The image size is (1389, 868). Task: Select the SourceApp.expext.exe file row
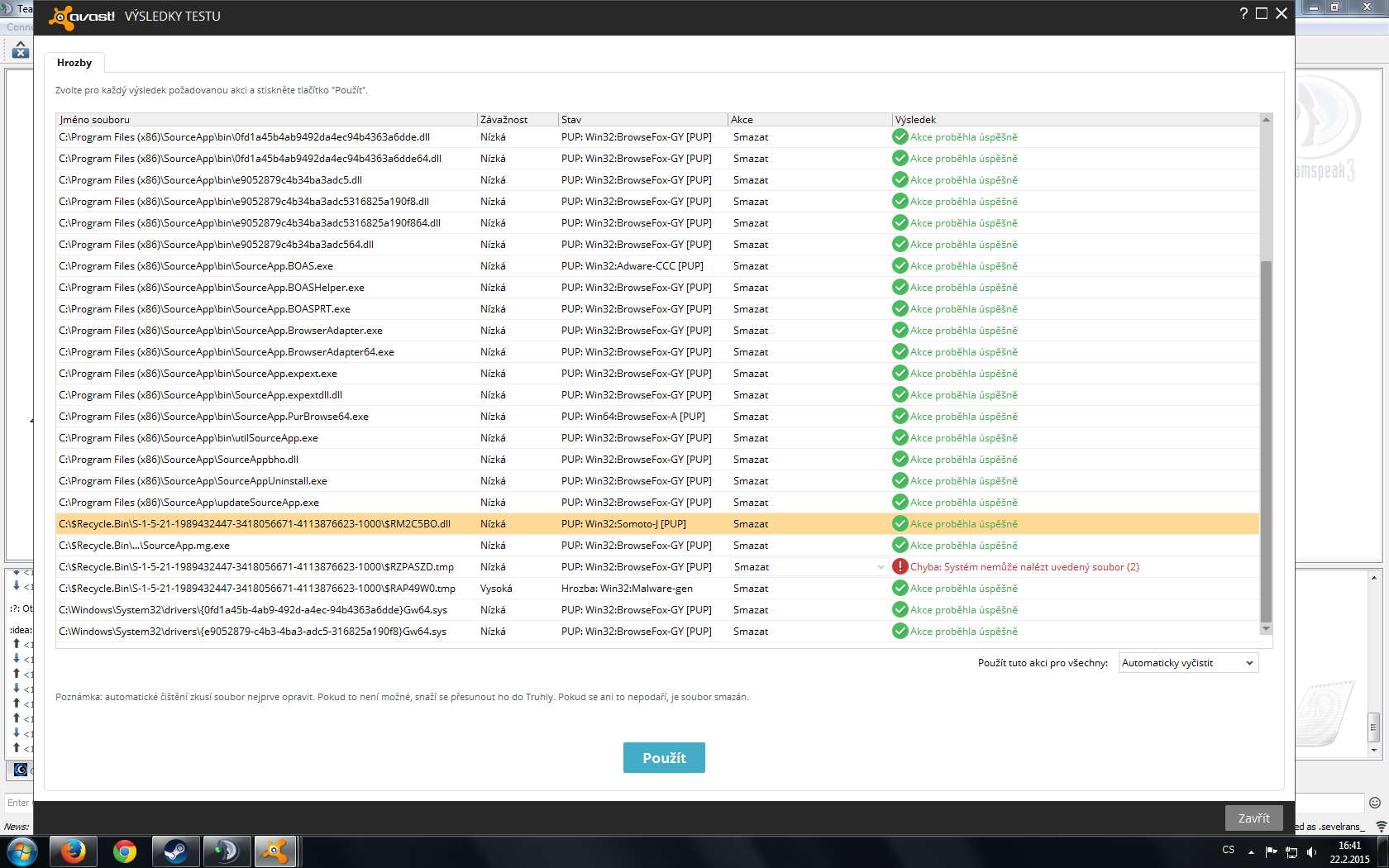coord(657,374)
